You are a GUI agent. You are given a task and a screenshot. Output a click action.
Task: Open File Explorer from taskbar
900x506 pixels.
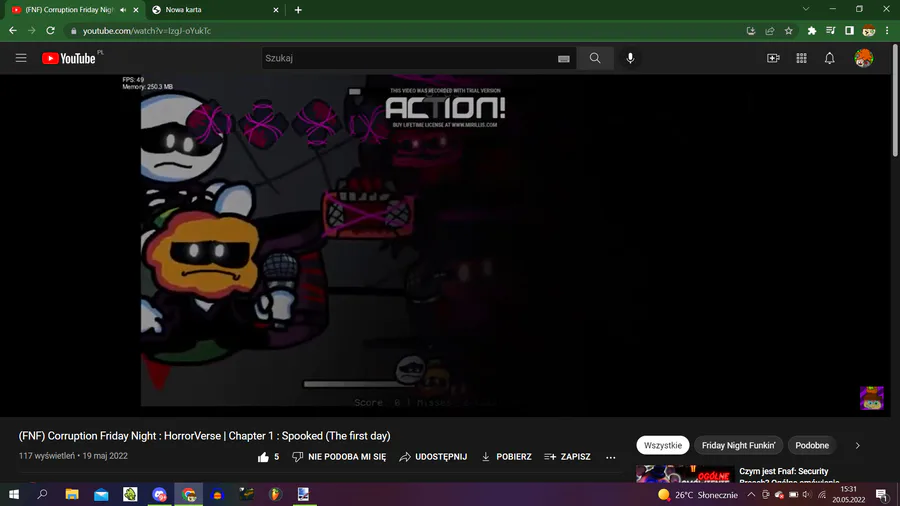coord(72,494)
